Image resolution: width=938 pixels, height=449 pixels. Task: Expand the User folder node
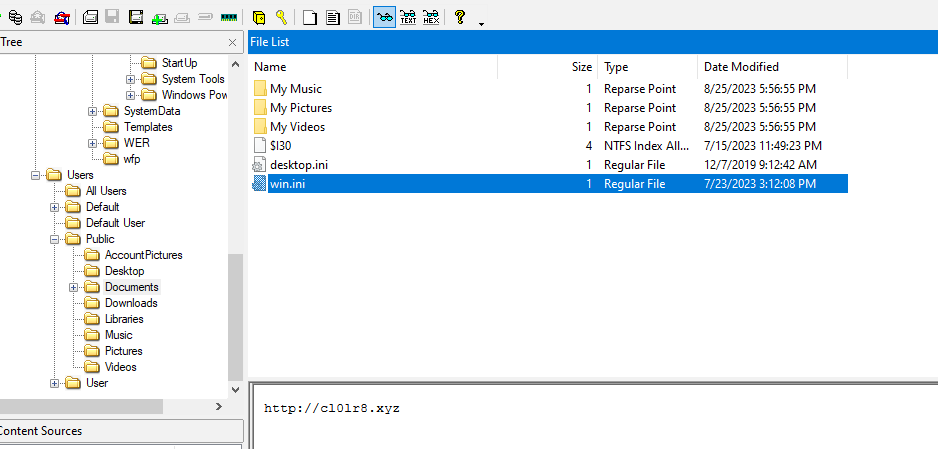[x=55, y=383]
